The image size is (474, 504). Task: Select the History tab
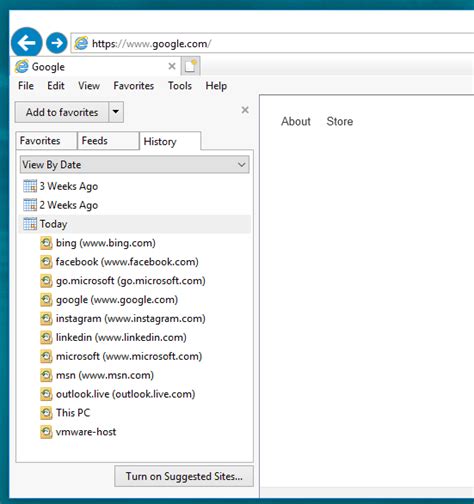pyautogui.click(x=170, y=141)
